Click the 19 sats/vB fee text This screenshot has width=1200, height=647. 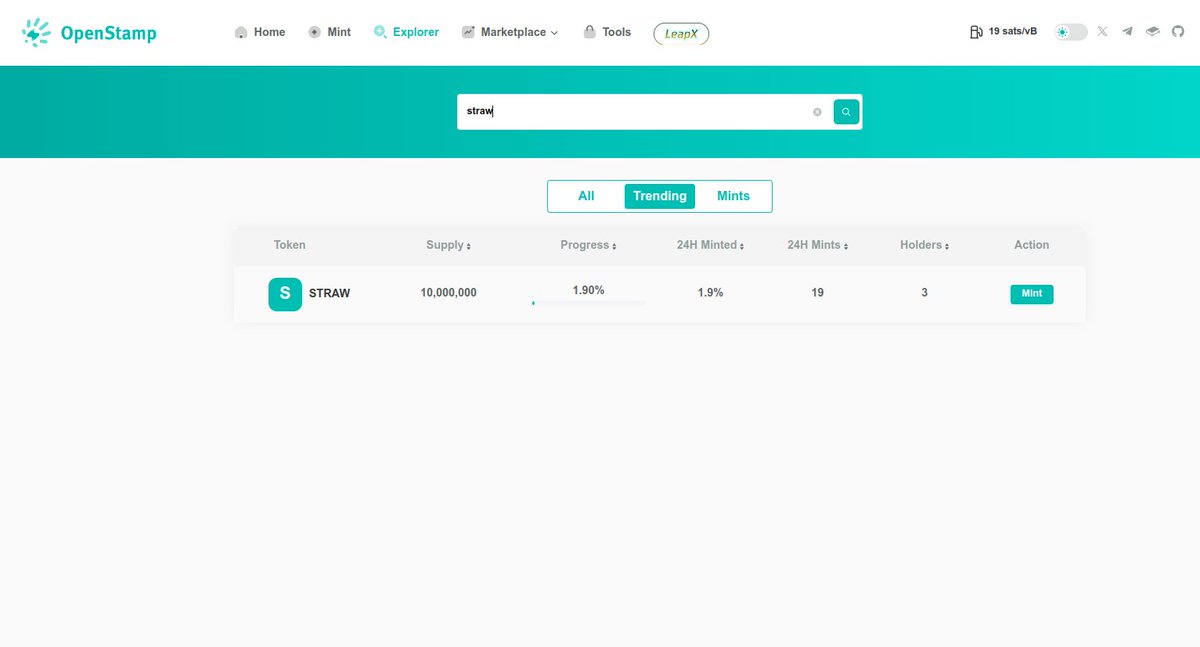(x=1013, y=32)
